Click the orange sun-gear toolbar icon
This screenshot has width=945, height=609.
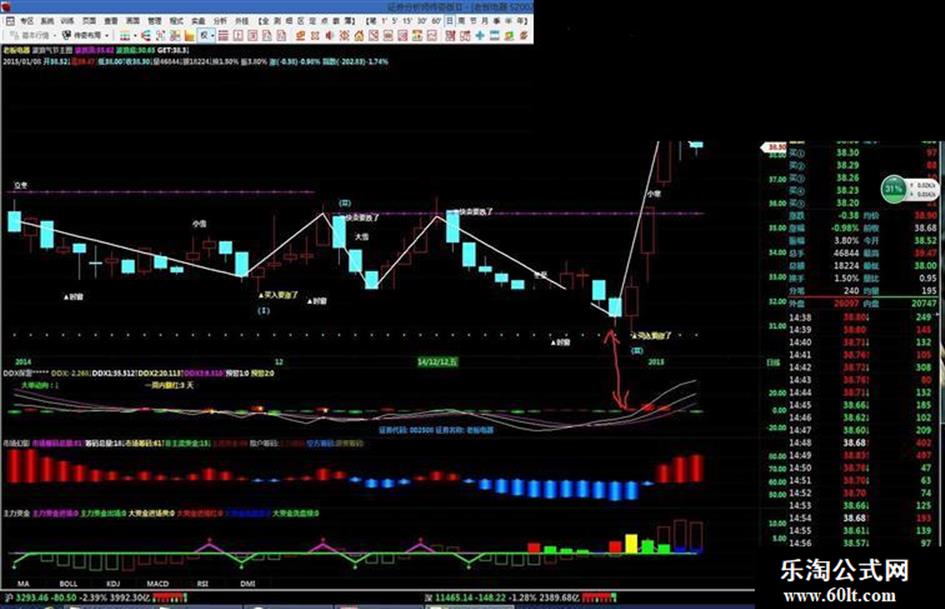coord(344,36)
